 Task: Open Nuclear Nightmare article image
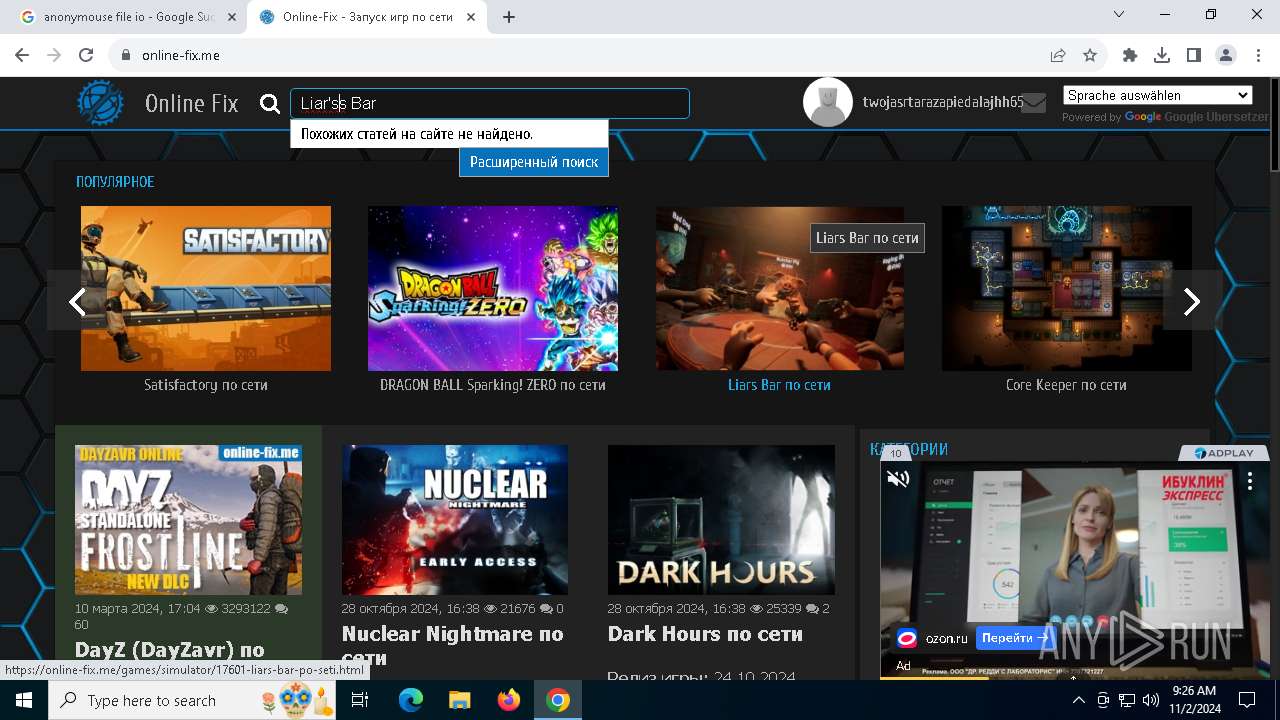[x=455, y=520]
